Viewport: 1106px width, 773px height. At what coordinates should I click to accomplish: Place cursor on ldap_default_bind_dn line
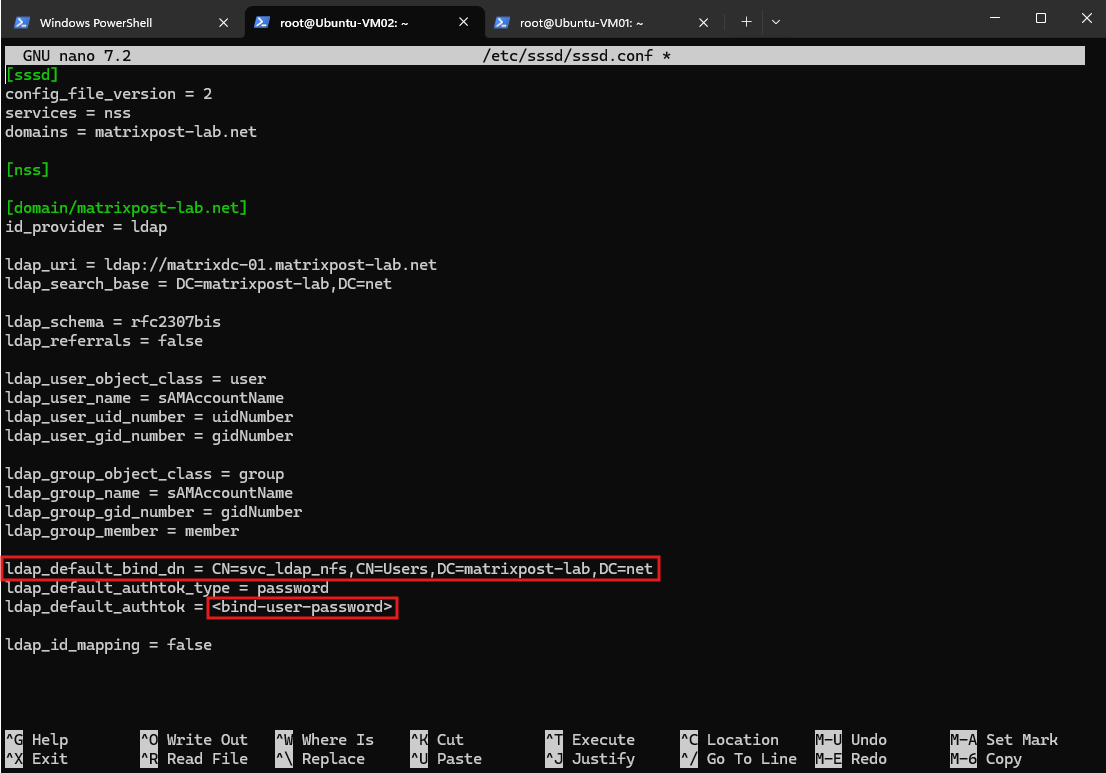pos(330,569)
